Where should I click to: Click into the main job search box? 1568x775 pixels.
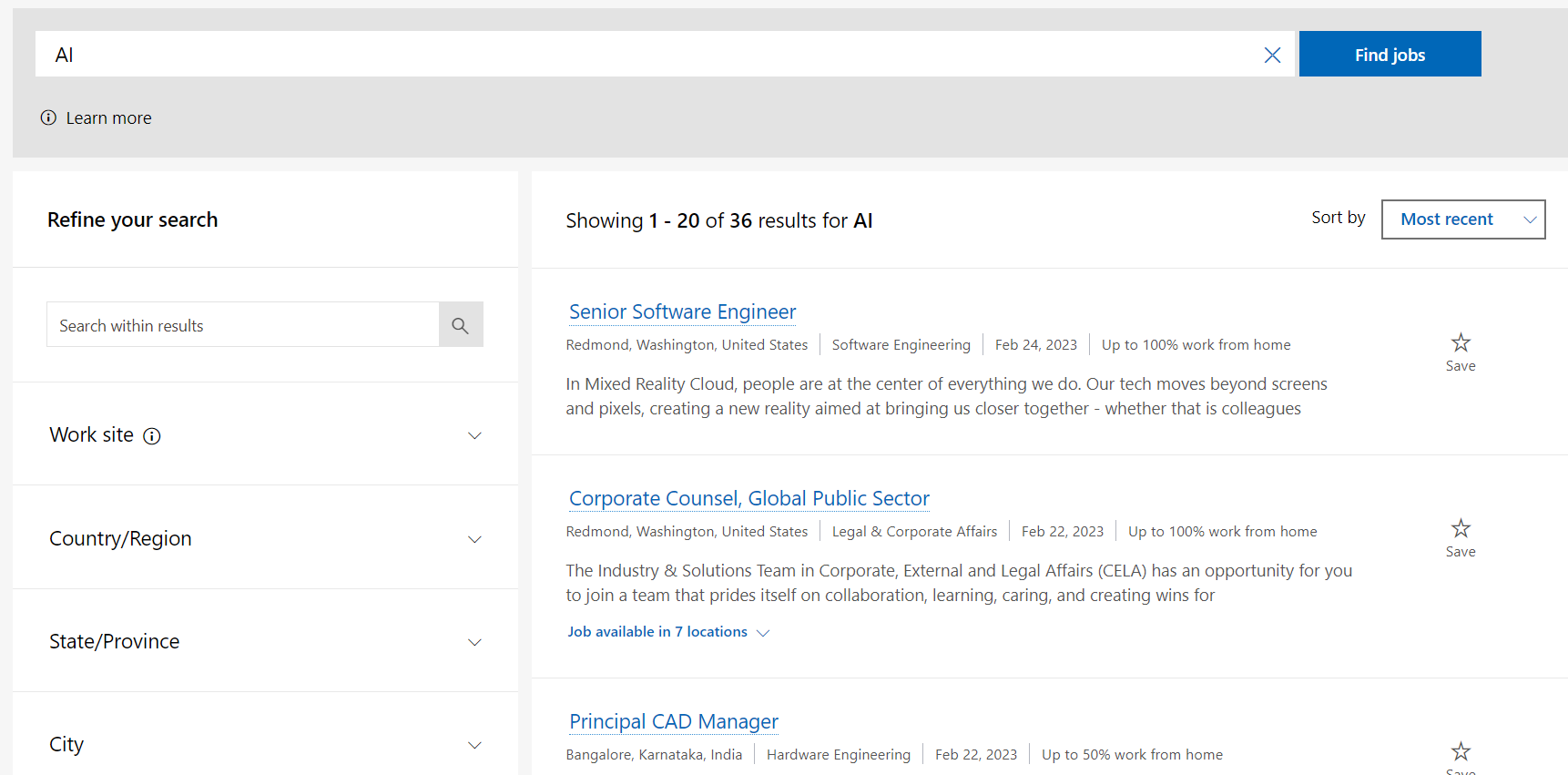(637, 55)
